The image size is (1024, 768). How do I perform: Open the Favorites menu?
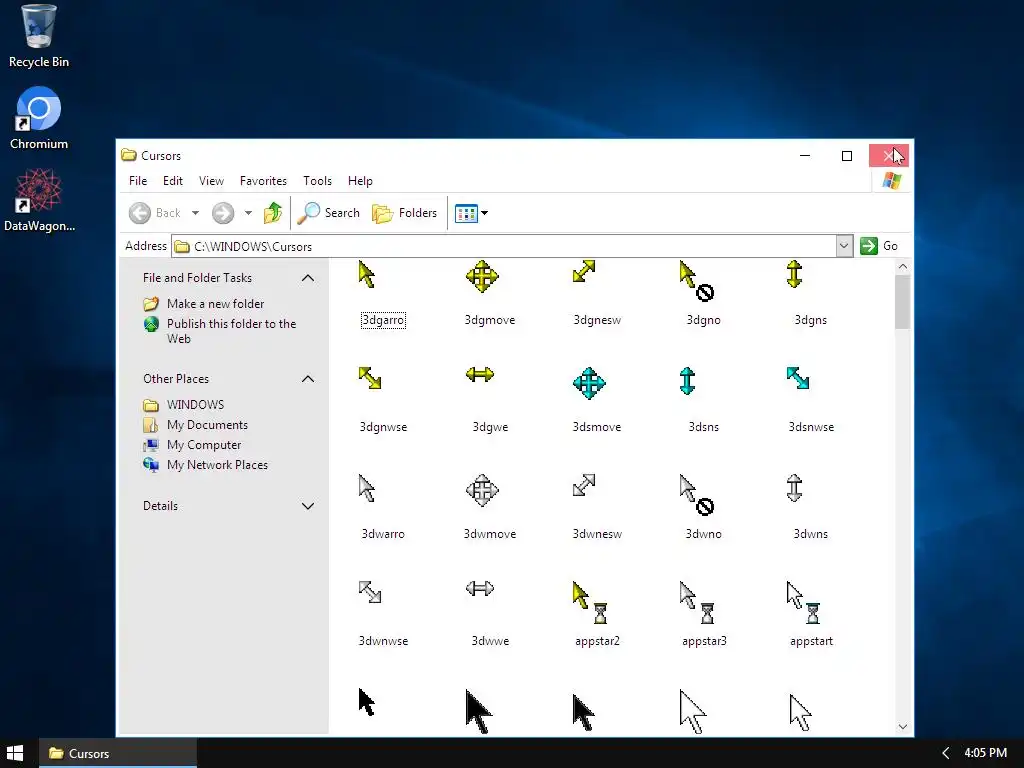point(263,181)
